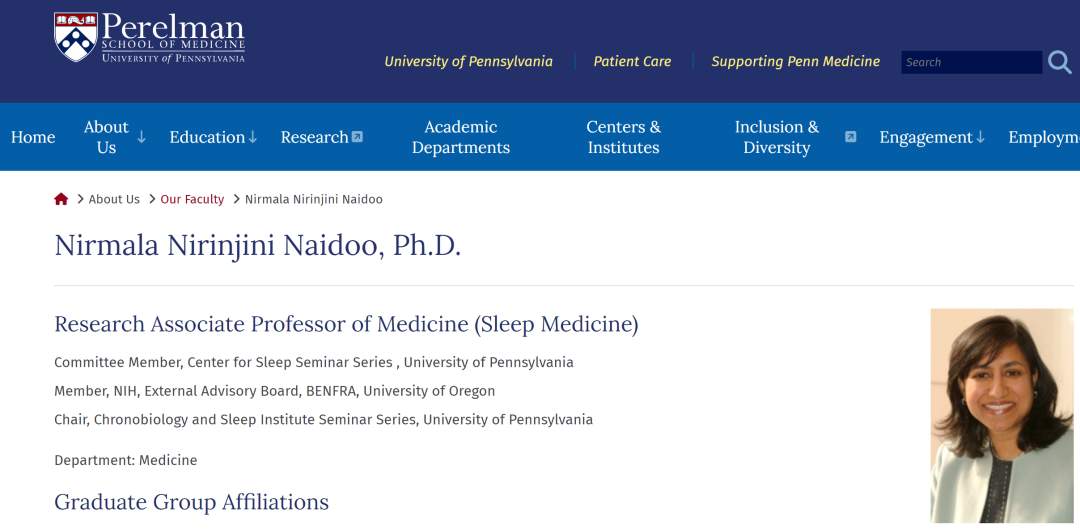Screen dimensions: 1080x529
Task: Visit the Supporting Penn Medicine link
Action: (x=795, y=62)
